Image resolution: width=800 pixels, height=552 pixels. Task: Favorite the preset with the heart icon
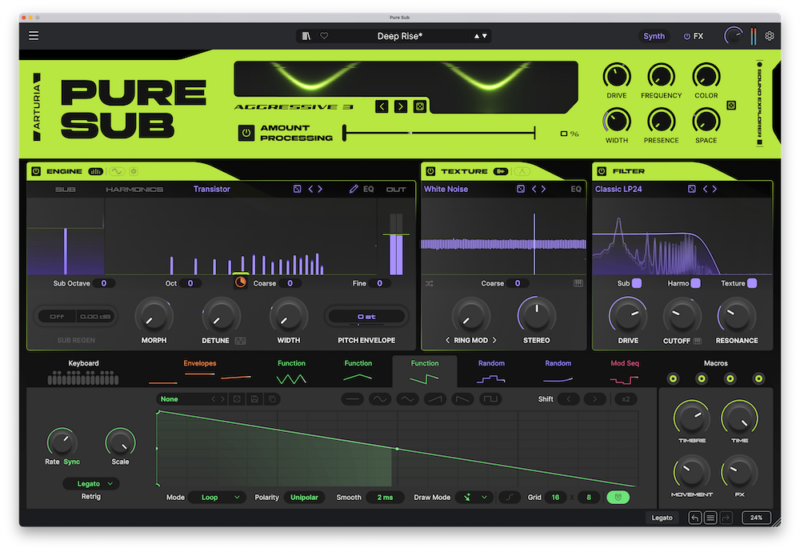point(324,36)
